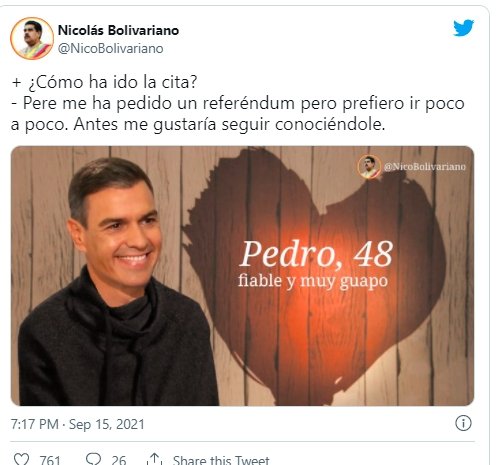
Task: Open Nicolás Bolivariano's round profile avatar
Action: [x=32, y=39]
